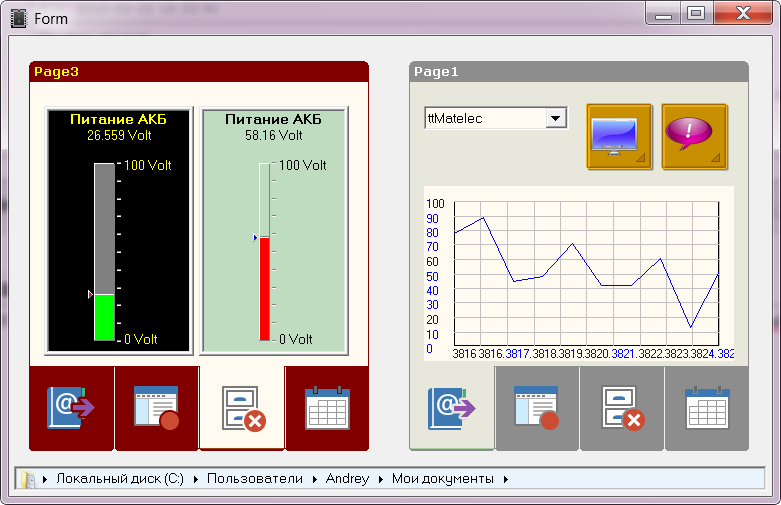Click the 26.559 Volt reading

(x=119, y=135)
